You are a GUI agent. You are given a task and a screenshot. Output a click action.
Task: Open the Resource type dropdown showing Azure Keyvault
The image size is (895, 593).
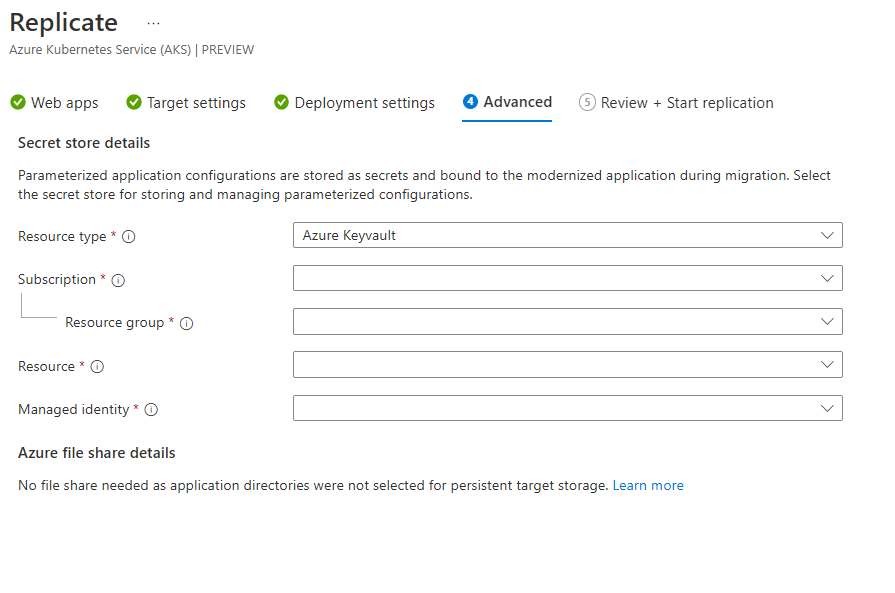[568, 235]
